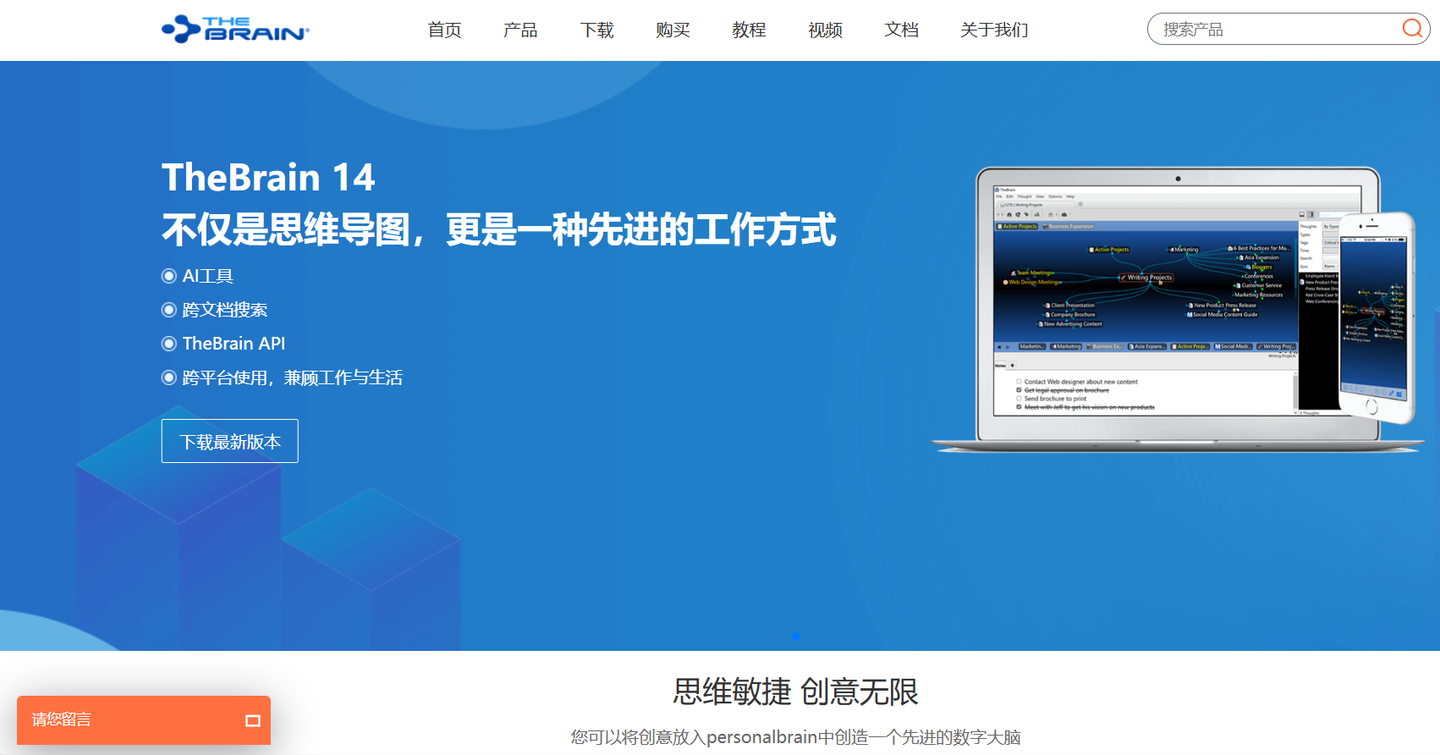Viewport: 1440px width, 755px height.
Task: Click the orange search magnifier icon
Action: [1412, 29]
